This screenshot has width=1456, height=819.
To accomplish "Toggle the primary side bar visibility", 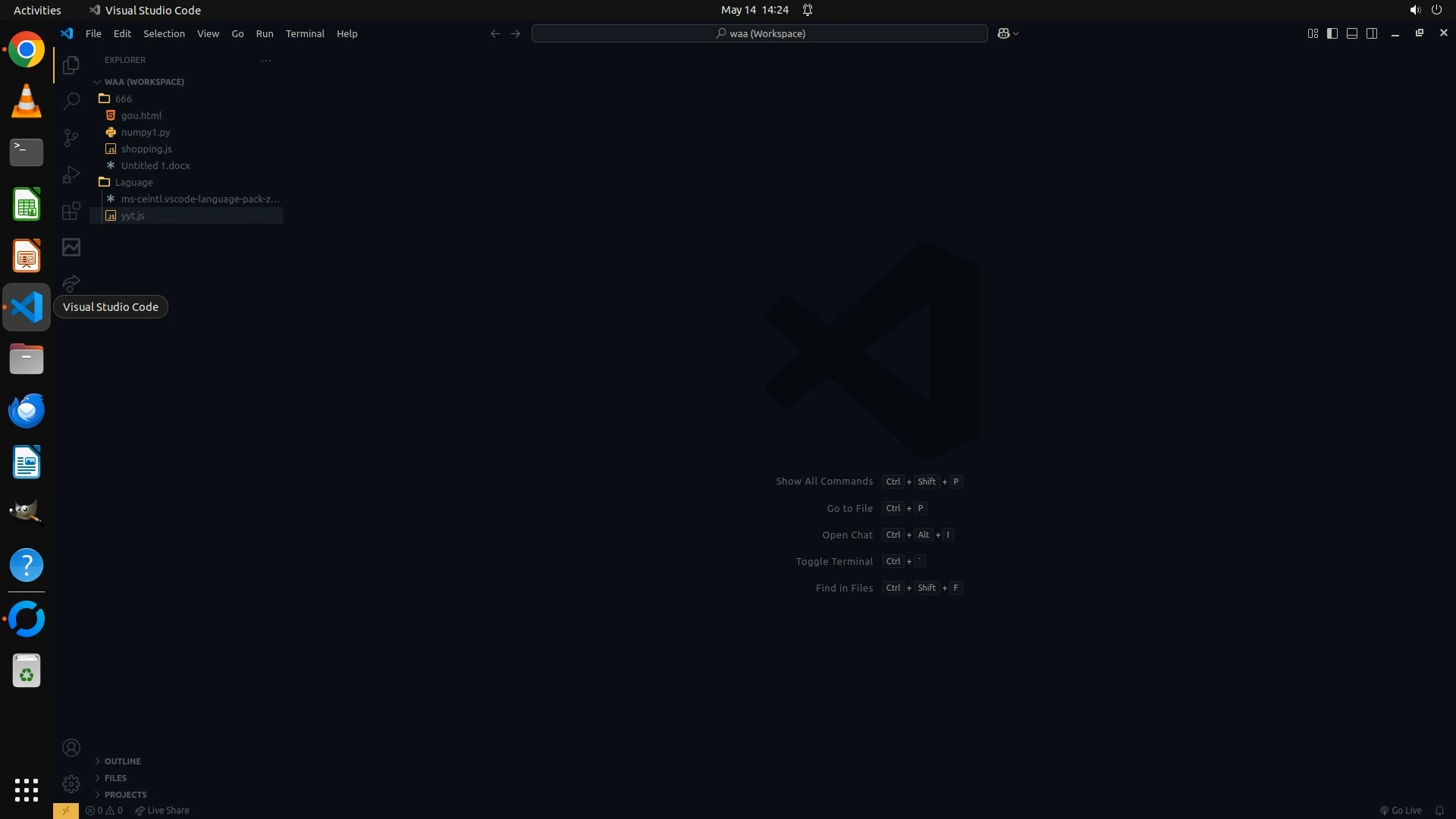I will pos(1332,33).
